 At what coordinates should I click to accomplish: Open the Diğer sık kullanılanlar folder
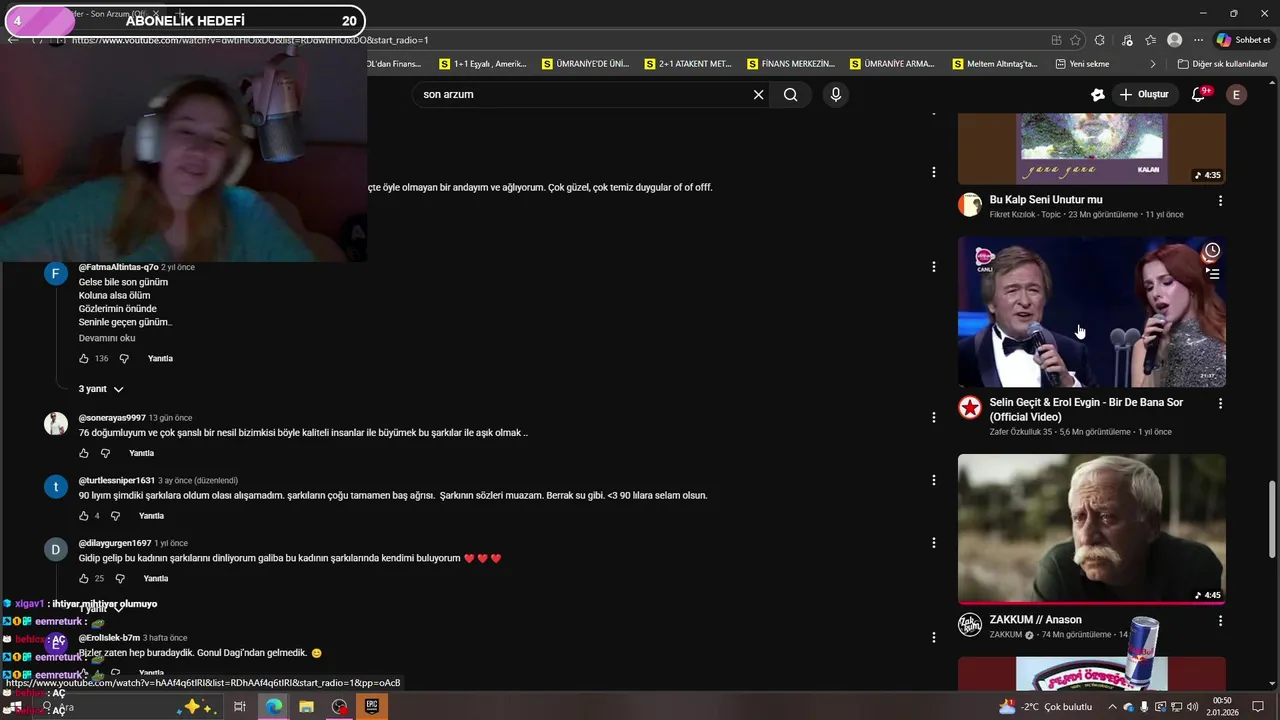click(x=1222, y=64)
